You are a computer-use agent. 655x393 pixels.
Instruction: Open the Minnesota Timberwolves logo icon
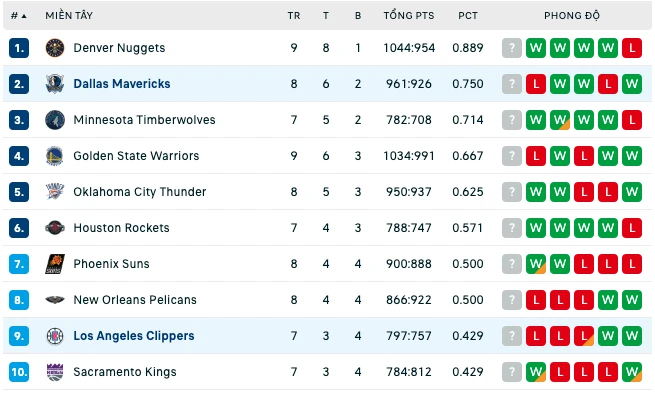tap(55, 120)
